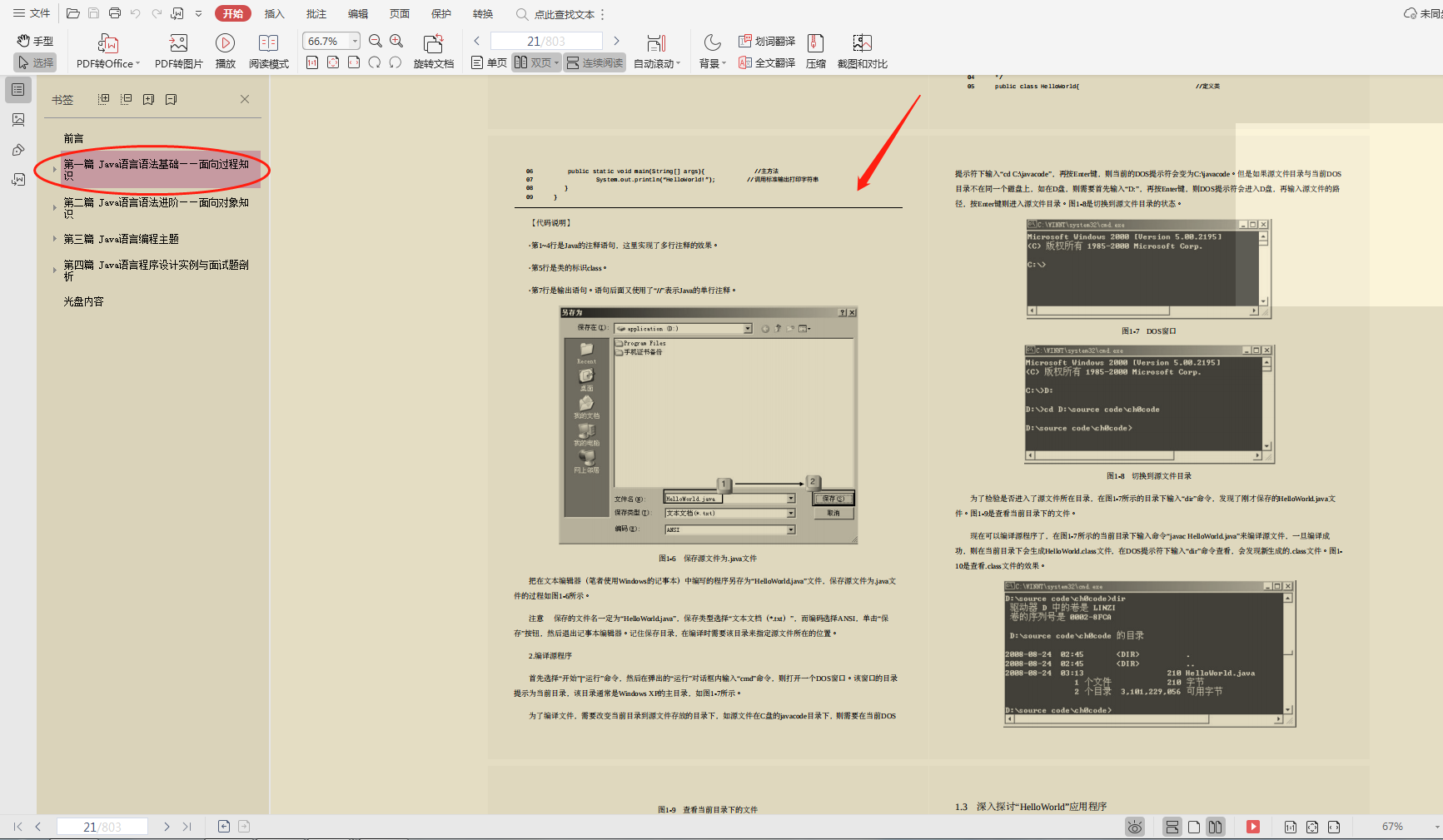Click the open file folder icon
Image resolution: width=1443 pixels, height=840 pixels.
[x=73, y=13]
